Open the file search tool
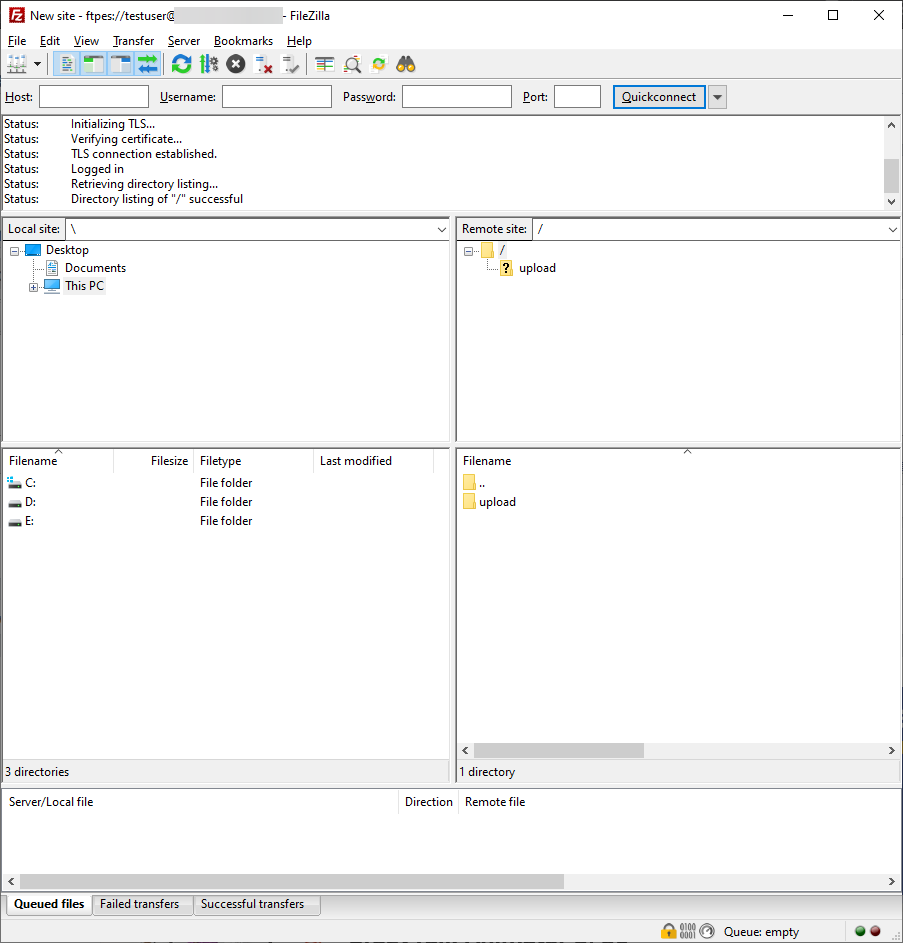Image resolution: width=903 pixels, height=943 pixels. pos(405,63)
